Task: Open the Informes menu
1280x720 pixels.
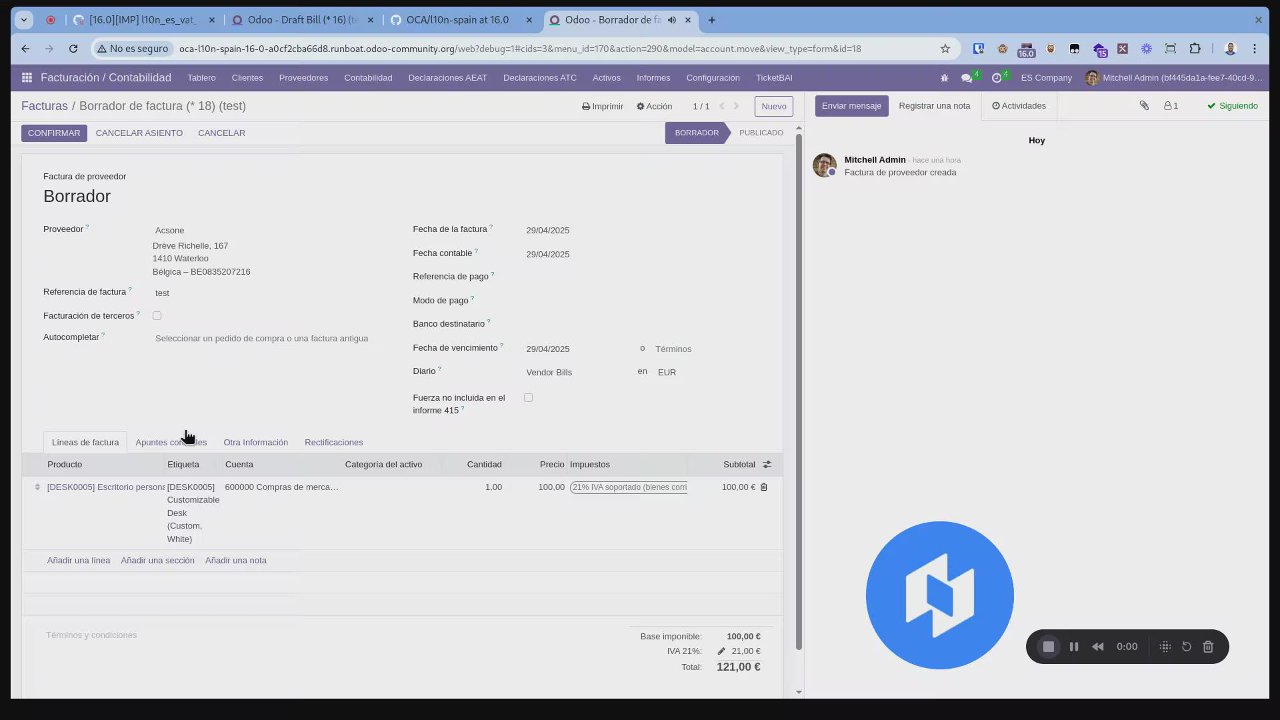Action: pyautogui.click(x=653, y=77)
